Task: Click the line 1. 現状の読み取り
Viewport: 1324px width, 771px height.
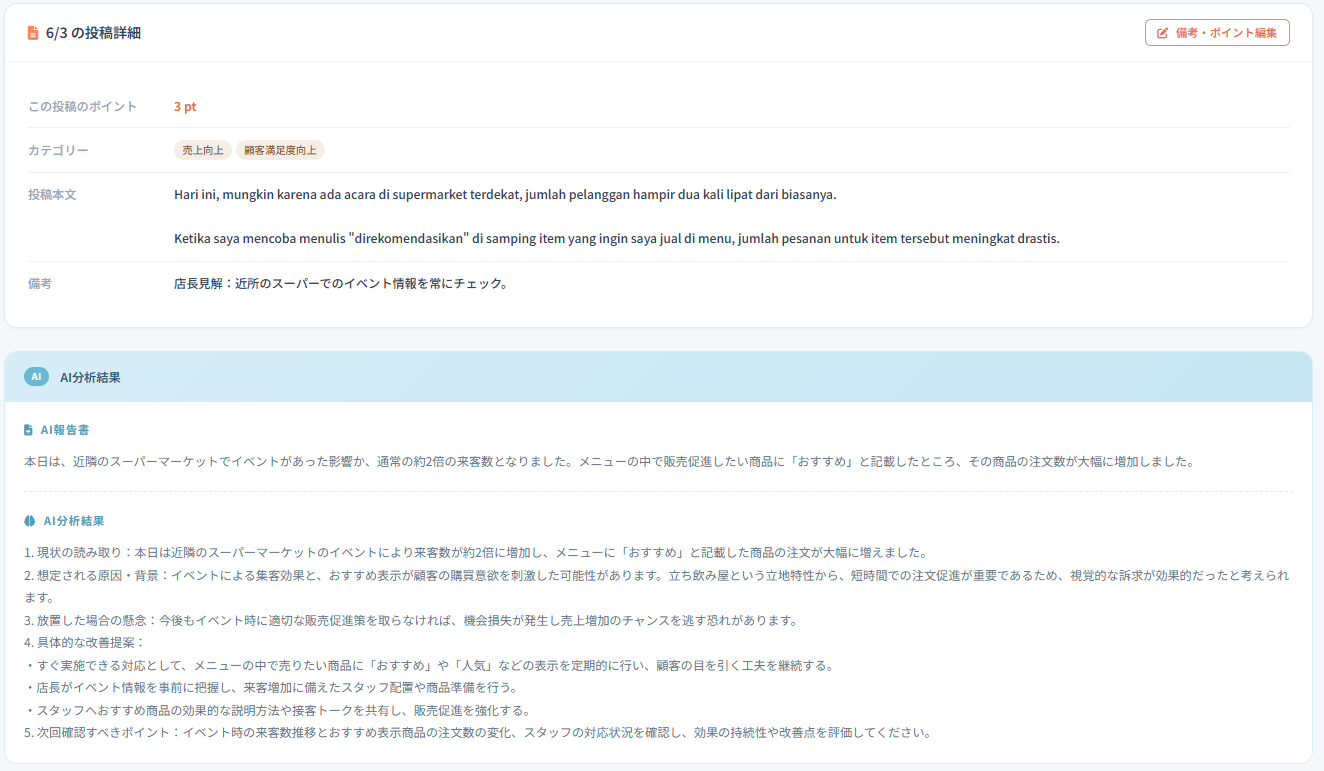Action: (477, 553)
